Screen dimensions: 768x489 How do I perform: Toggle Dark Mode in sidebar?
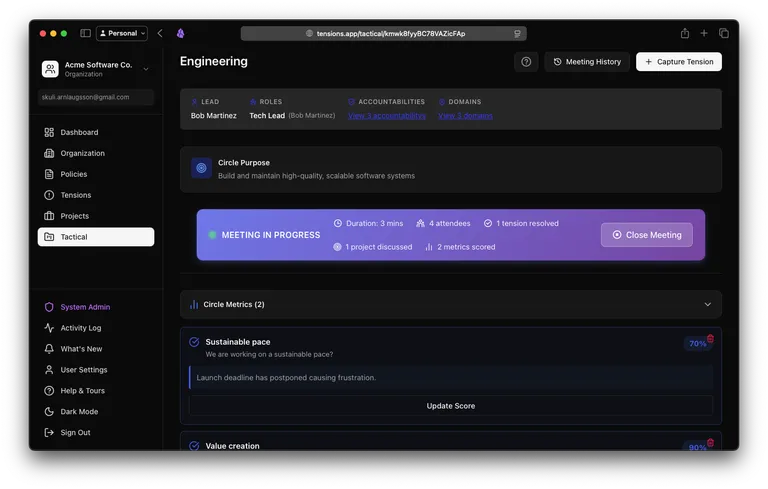[x=79, y=411]
